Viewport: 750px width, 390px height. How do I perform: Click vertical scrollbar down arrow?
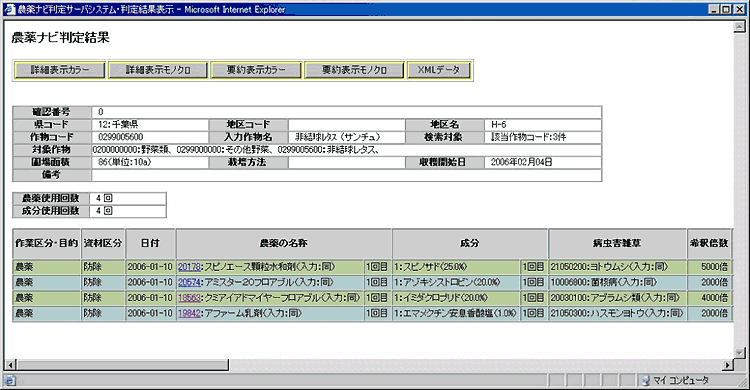point(739,353)
